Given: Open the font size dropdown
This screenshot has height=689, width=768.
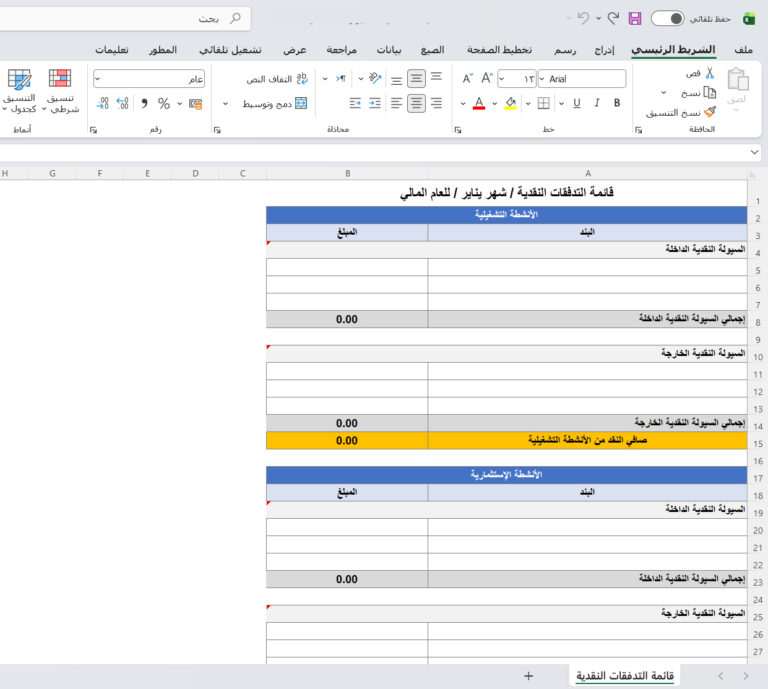Looking at the screenshot, I should pyautogui.click(x=502, y=79).
